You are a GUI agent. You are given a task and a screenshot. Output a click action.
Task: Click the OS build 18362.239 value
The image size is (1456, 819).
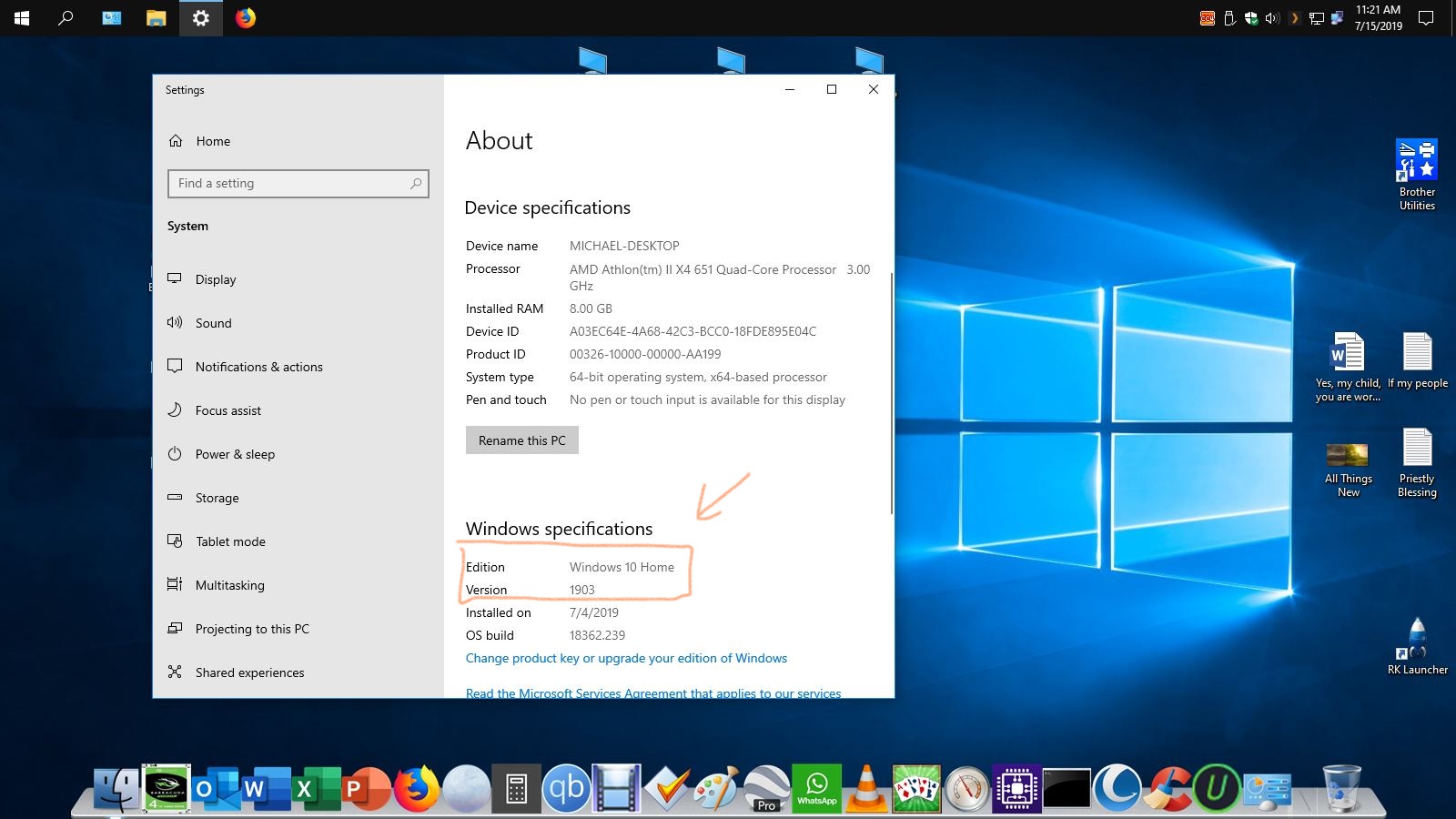click(597, 635)
